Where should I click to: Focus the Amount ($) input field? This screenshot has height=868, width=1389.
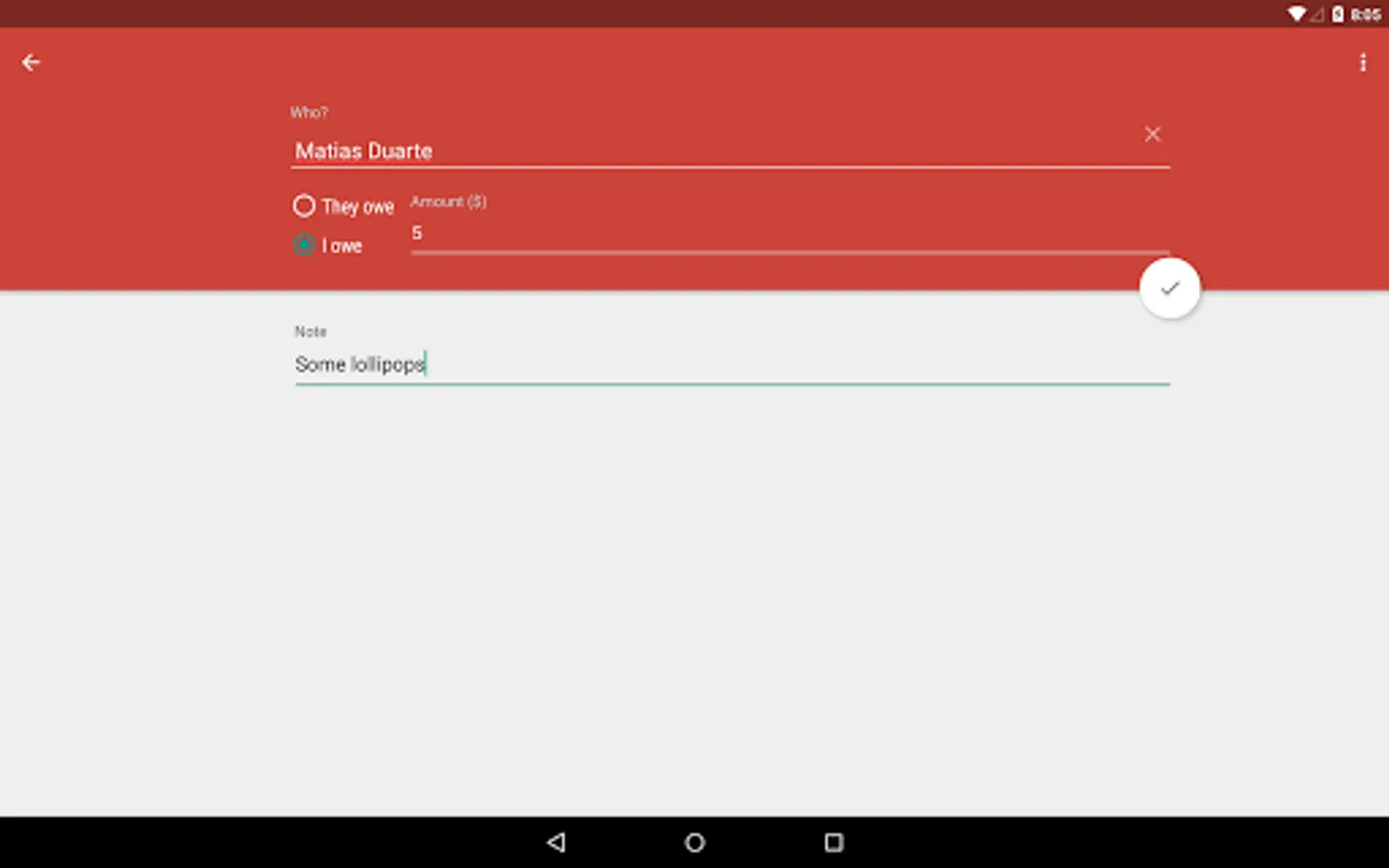click(x=790, y=233)
